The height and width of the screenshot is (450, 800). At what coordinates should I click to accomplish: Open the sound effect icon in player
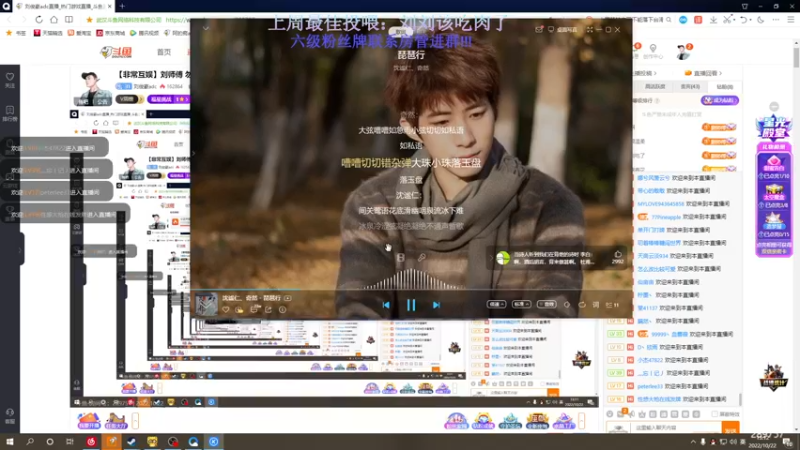[567, 305]
